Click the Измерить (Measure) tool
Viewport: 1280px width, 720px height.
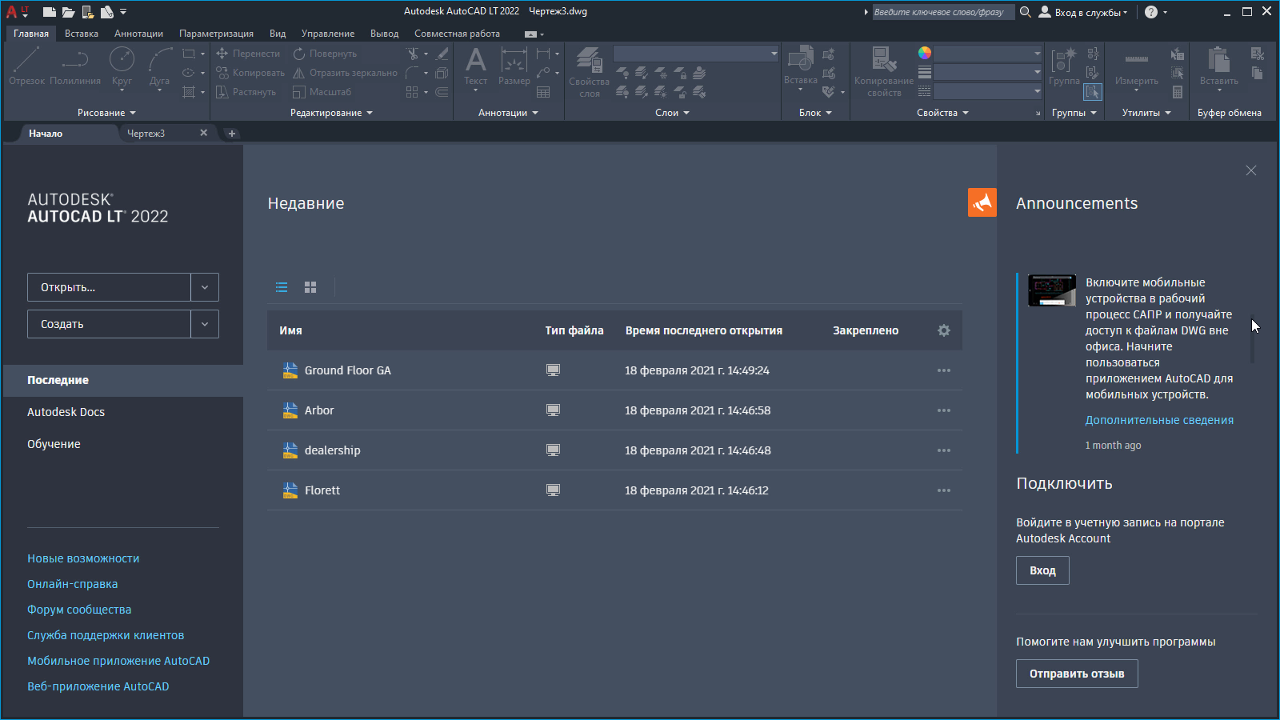pos(1136,66)
